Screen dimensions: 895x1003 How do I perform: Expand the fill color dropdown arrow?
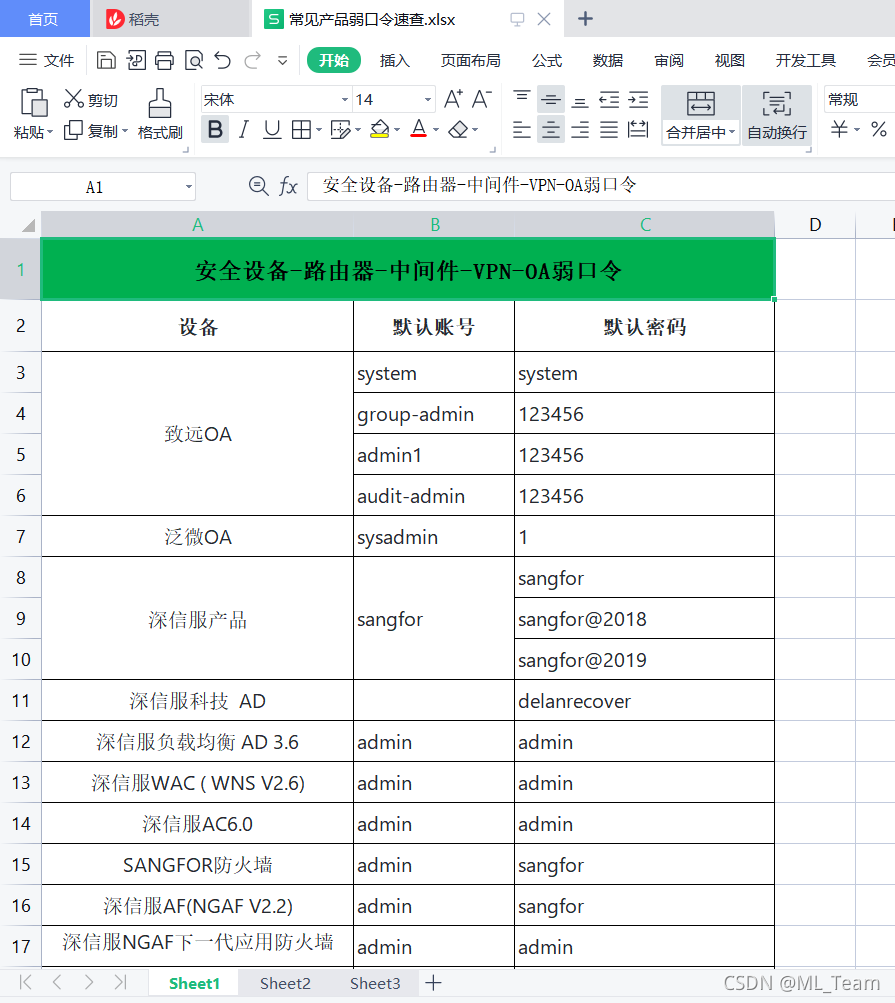pos(397,130)
